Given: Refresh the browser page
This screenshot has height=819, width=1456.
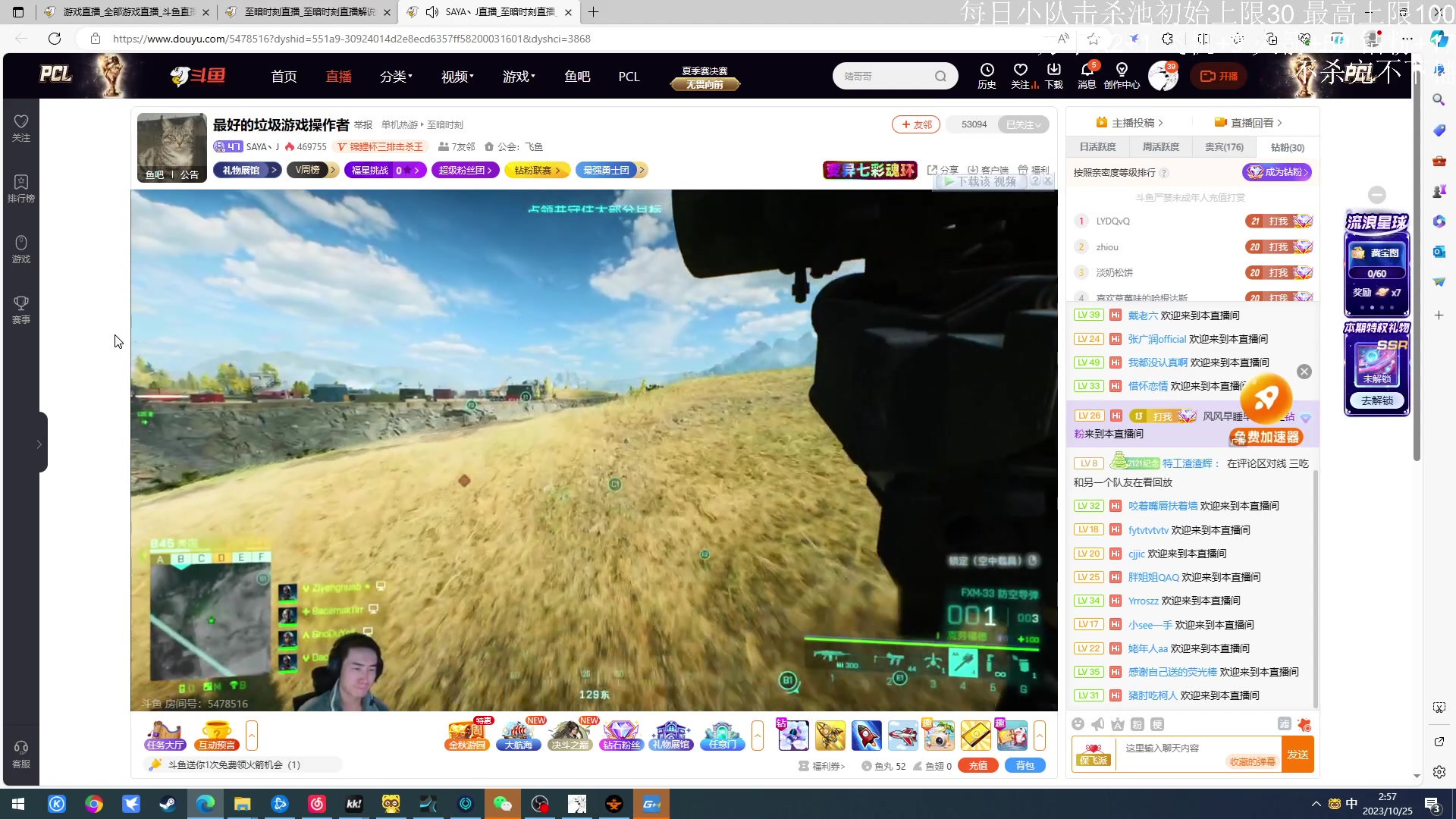Looking at the screenshot, I should (x=55, y=39).
